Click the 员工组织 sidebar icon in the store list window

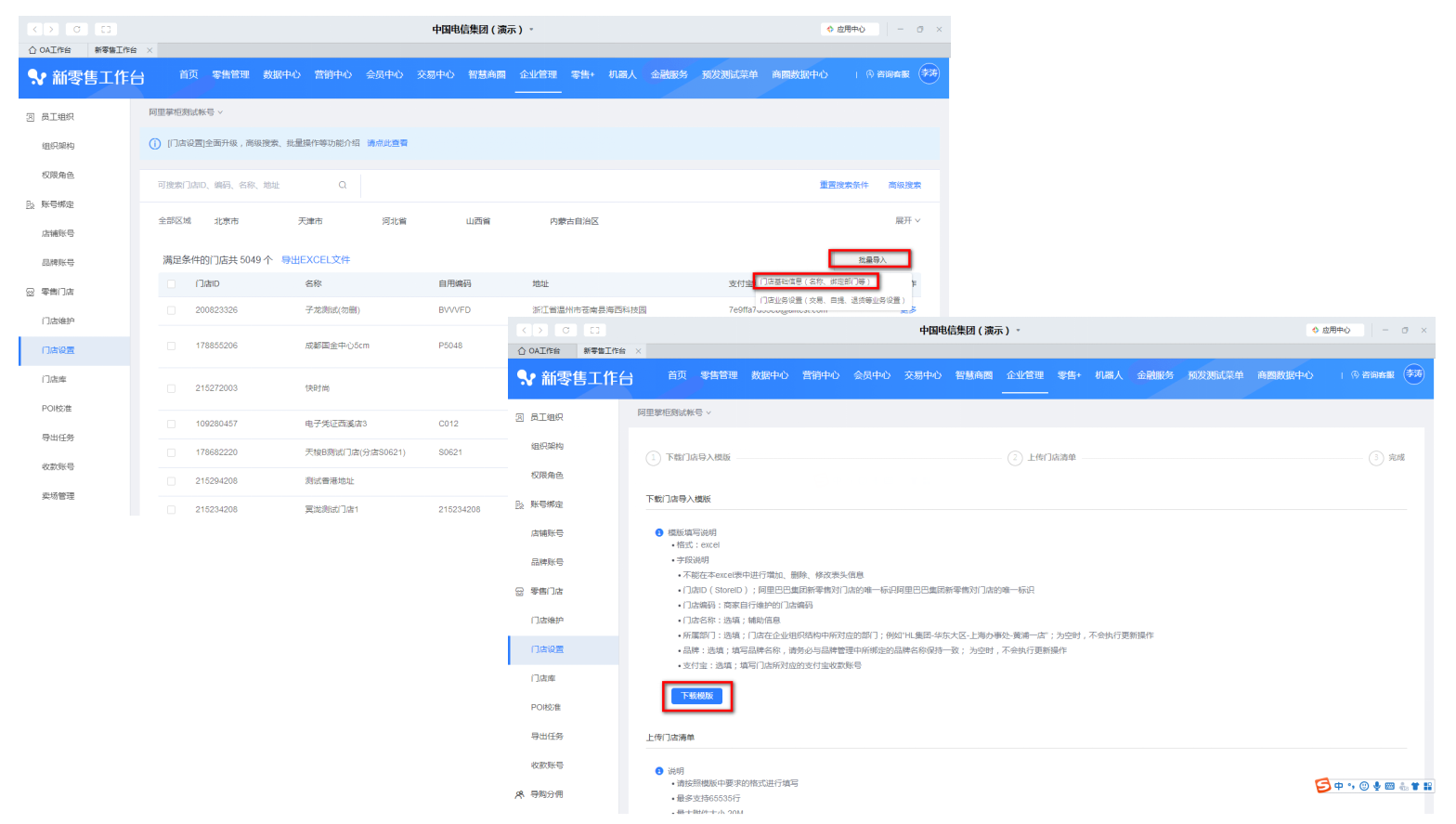coord(30,117)
